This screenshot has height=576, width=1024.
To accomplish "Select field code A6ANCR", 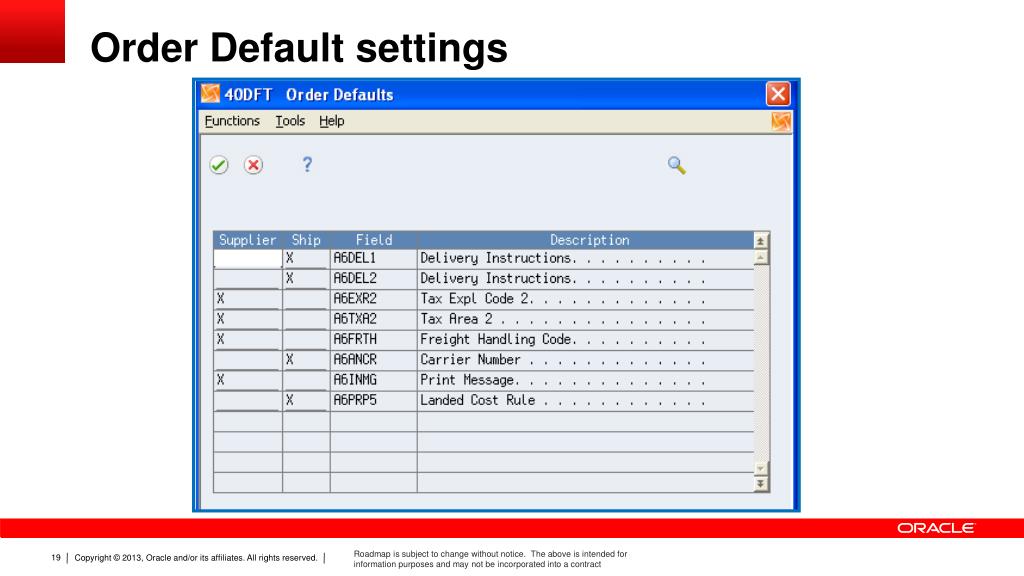I will click(x=355, y=360).
